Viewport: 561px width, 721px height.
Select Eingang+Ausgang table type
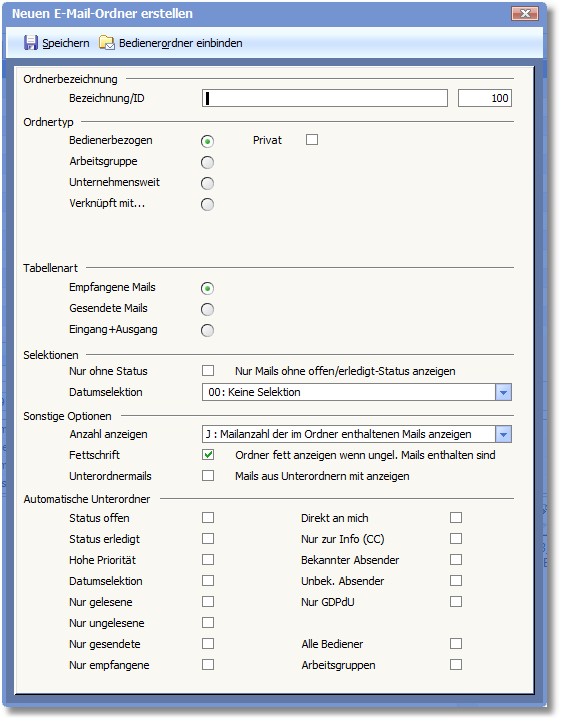(x=207, y=330)
